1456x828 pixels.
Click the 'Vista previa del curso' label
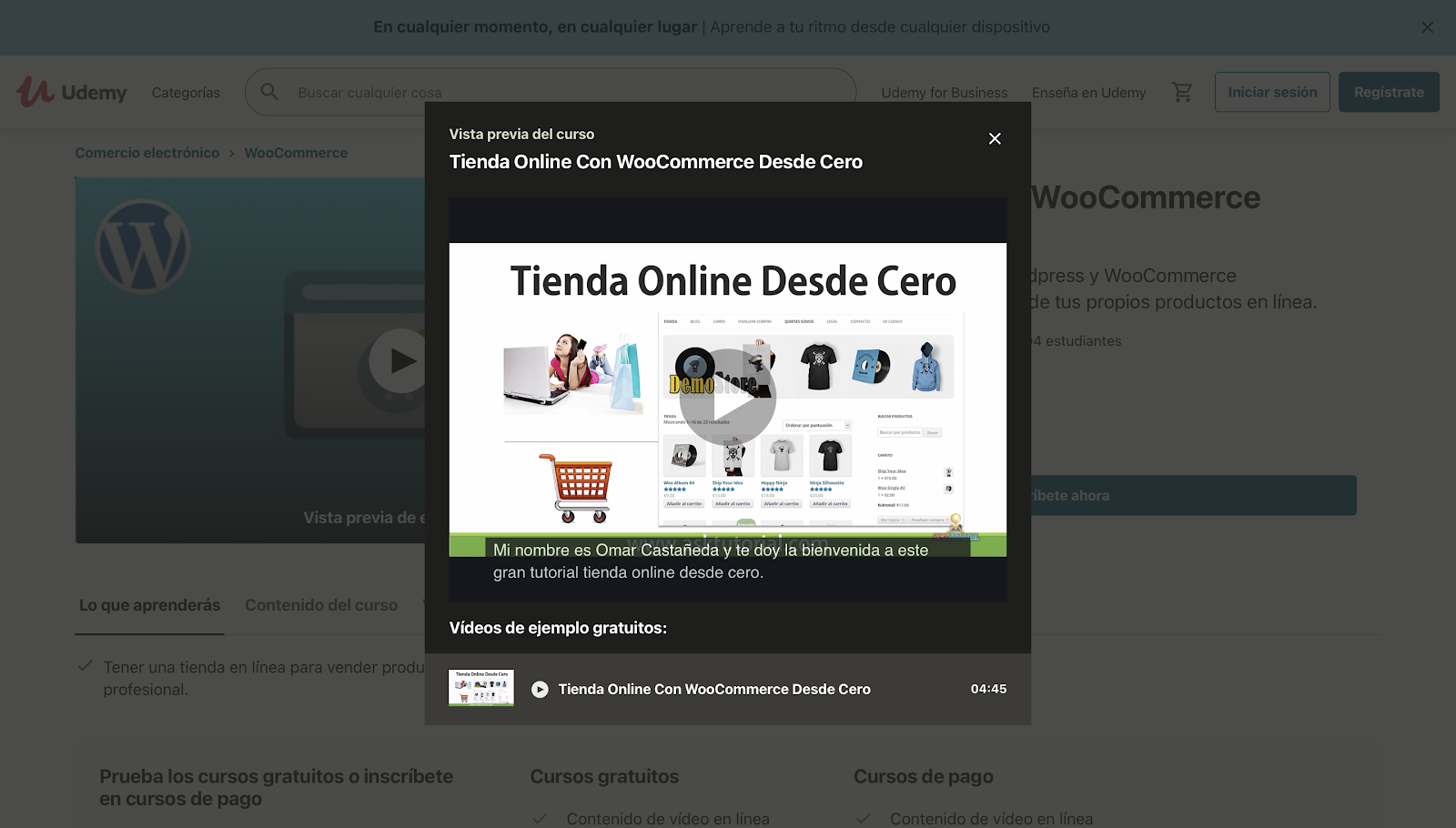click(521, 134)
